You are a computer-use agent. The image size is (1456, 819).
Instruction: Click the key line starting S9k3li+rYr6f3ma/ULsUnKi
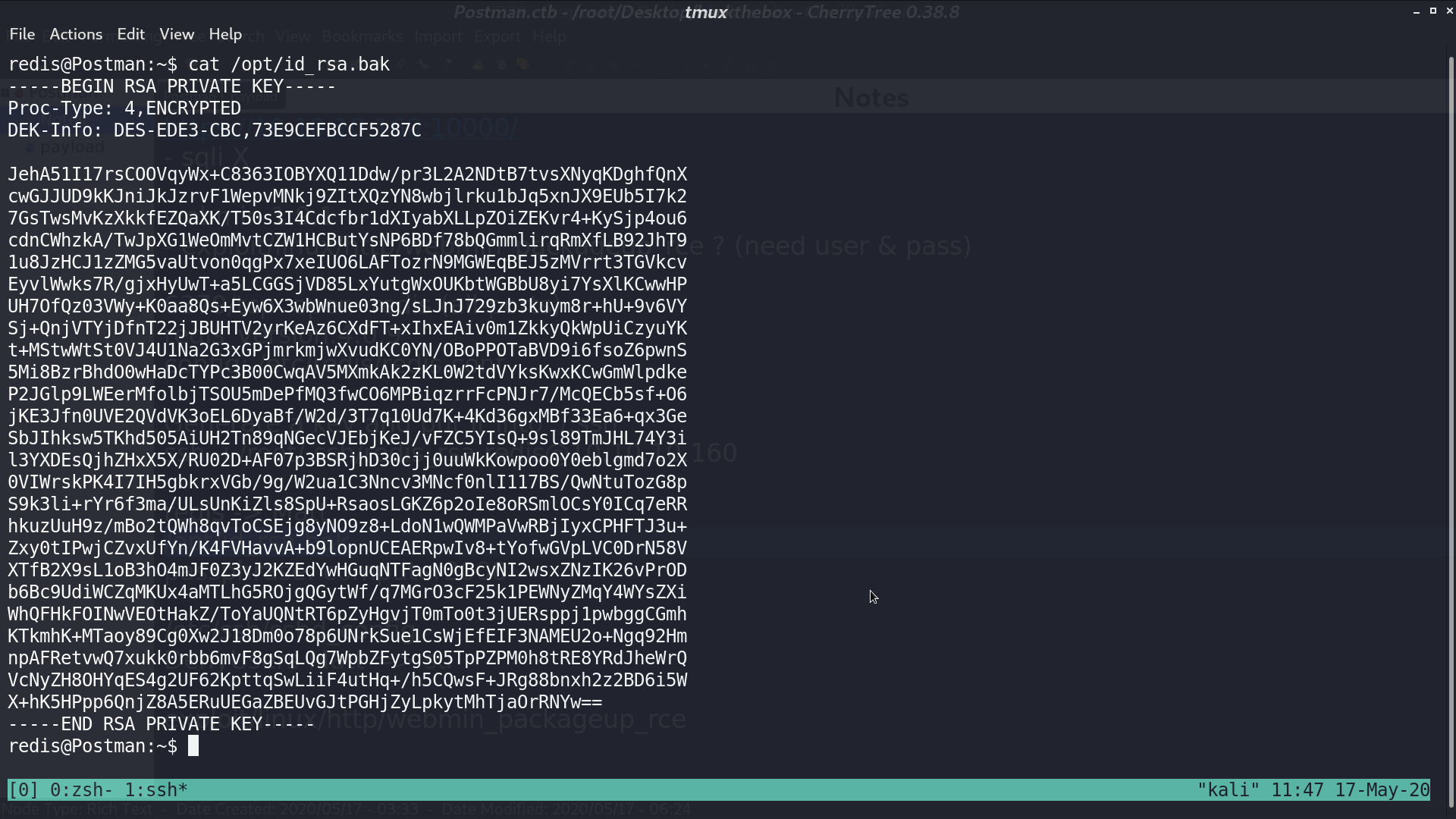point(347,504)
